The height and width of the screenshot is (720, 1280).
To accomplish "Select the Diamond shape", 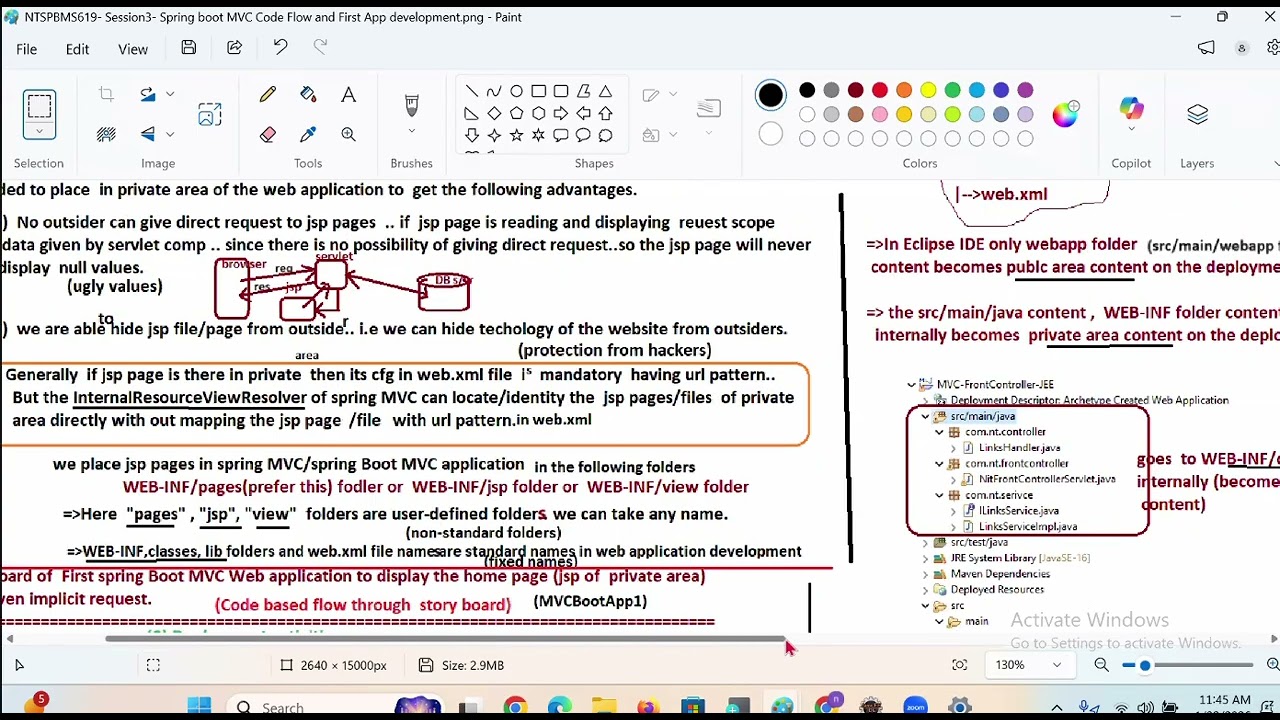I will (494, 113).
